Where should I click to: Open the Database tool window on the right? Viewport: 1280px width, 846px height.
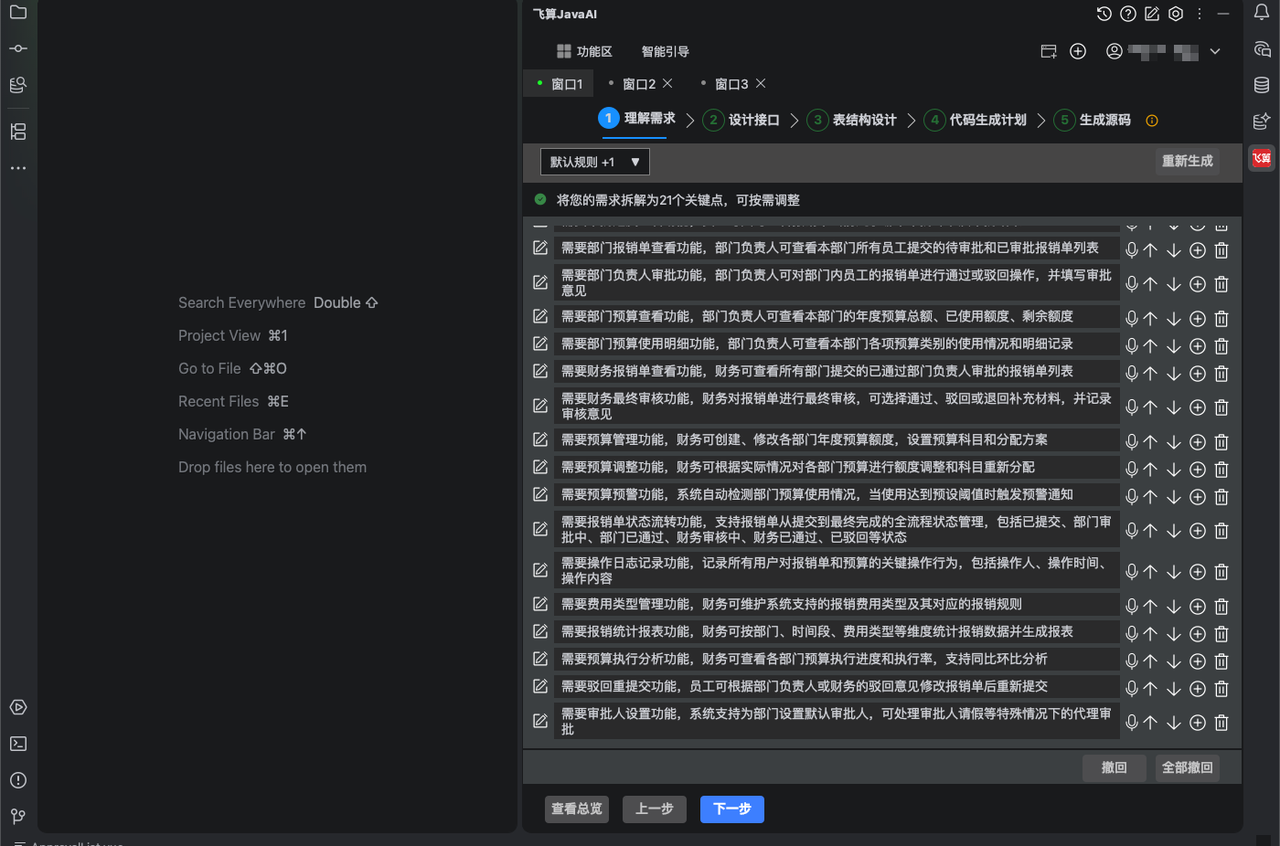pyautogui.click(x=1262, y=85)
